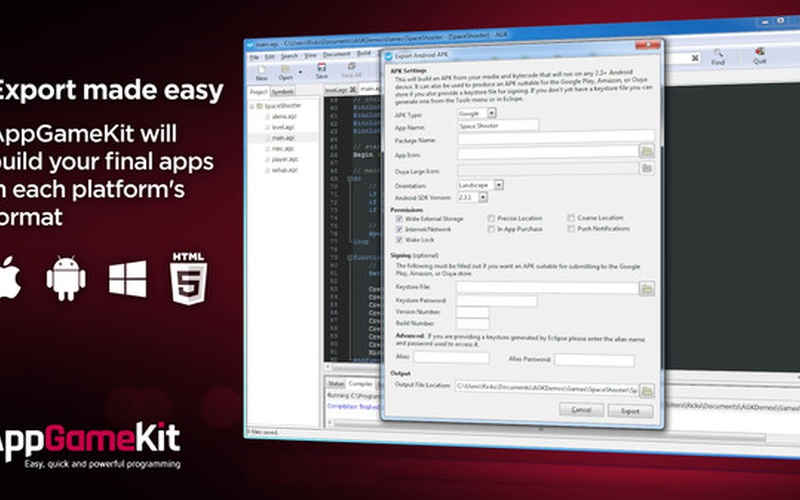Enable Precise Location permission
The width and height of the screenshot is (800, 500).
coord(491,217)
